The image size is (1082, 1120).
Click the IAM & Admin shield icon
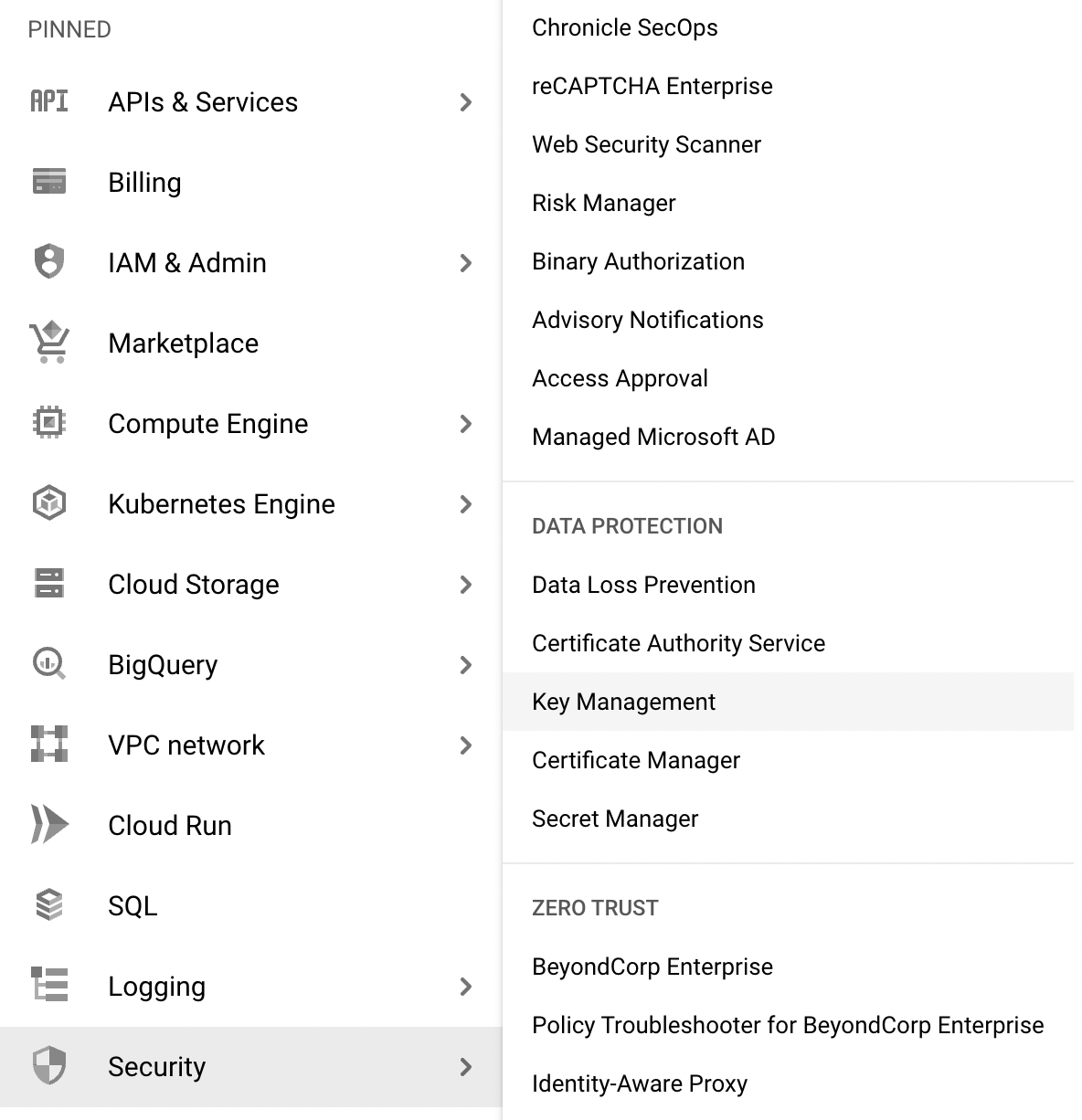click(x=49, y=261)
